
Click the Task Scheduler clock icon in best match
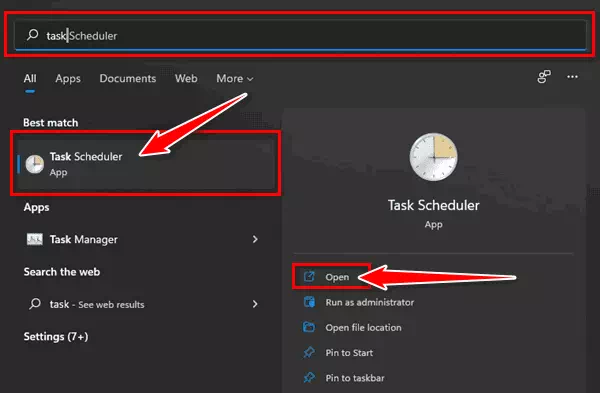click(35, 164)
